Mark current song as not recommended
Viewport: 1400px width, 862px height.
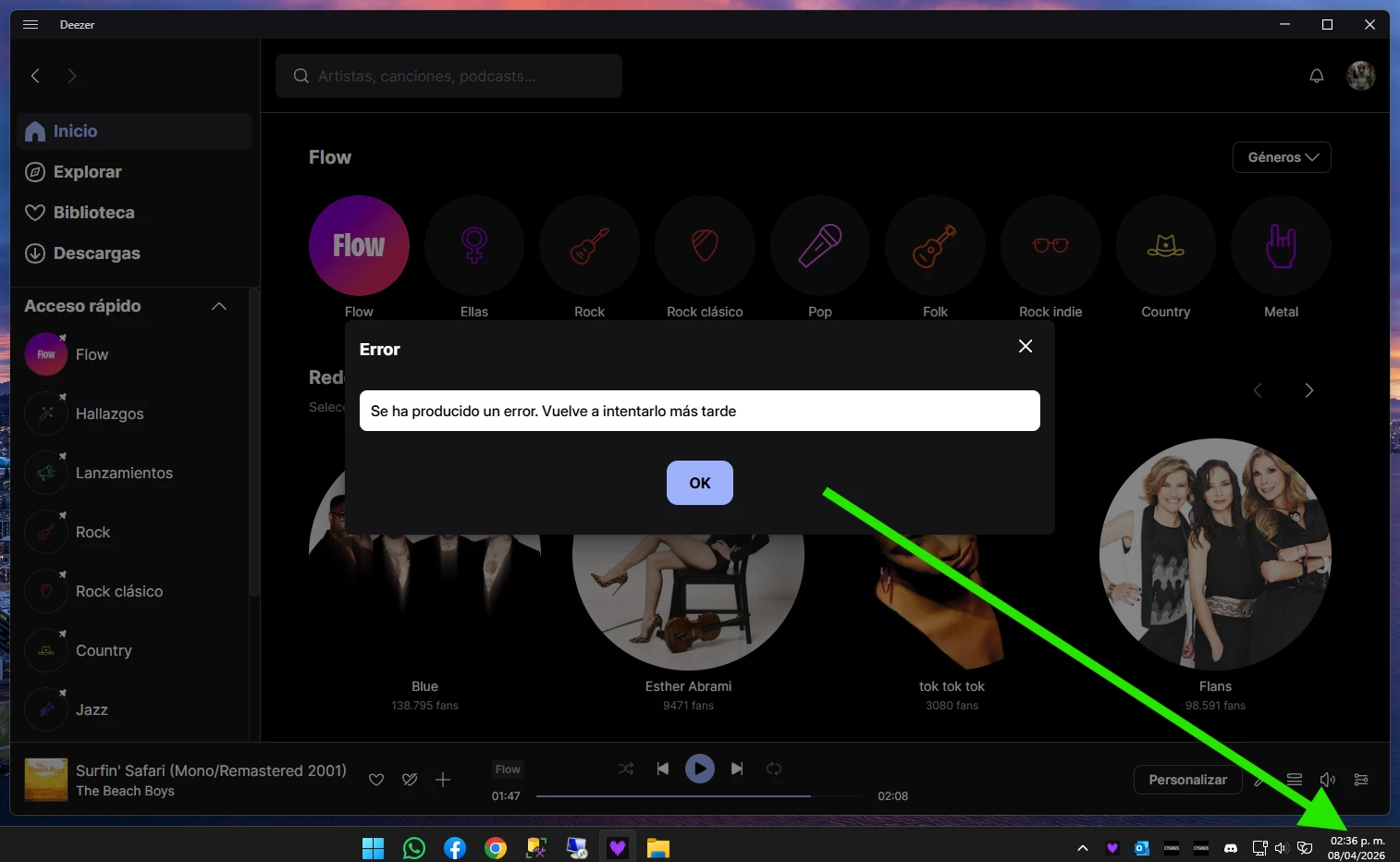point(410,780)
